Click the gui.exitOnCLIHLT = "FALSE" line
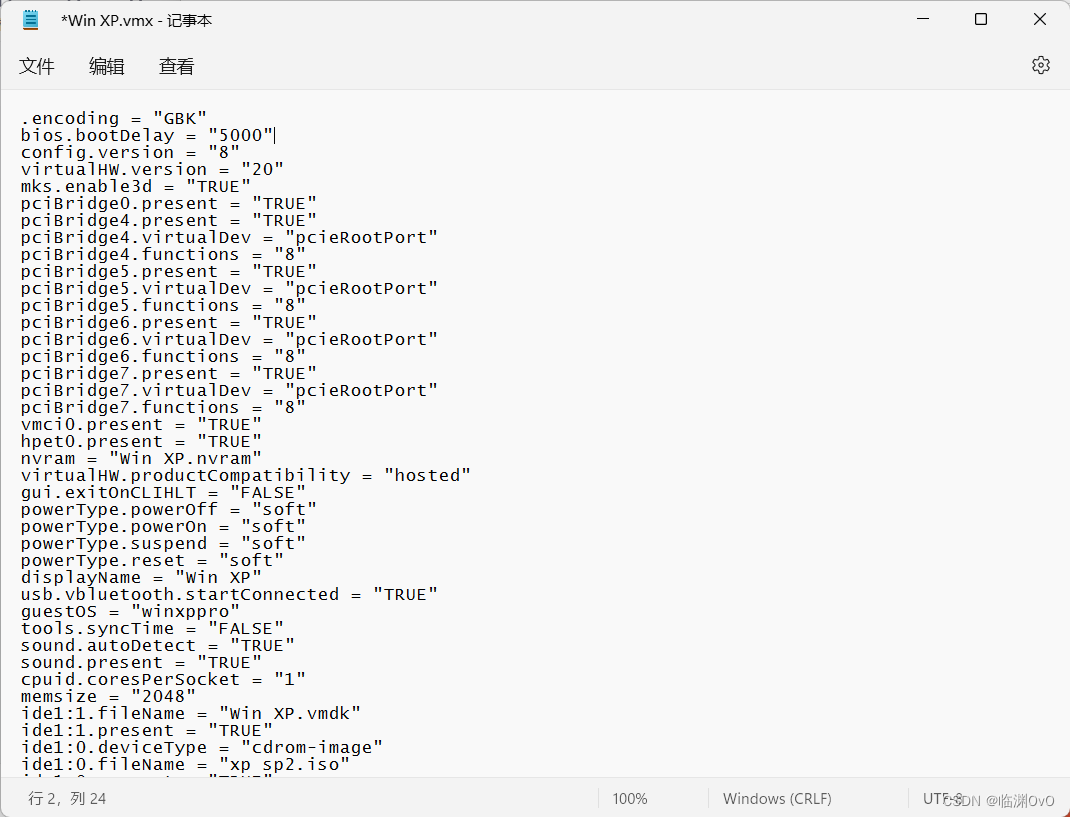The image size is (1070, 817). click(x=163, y=492)
